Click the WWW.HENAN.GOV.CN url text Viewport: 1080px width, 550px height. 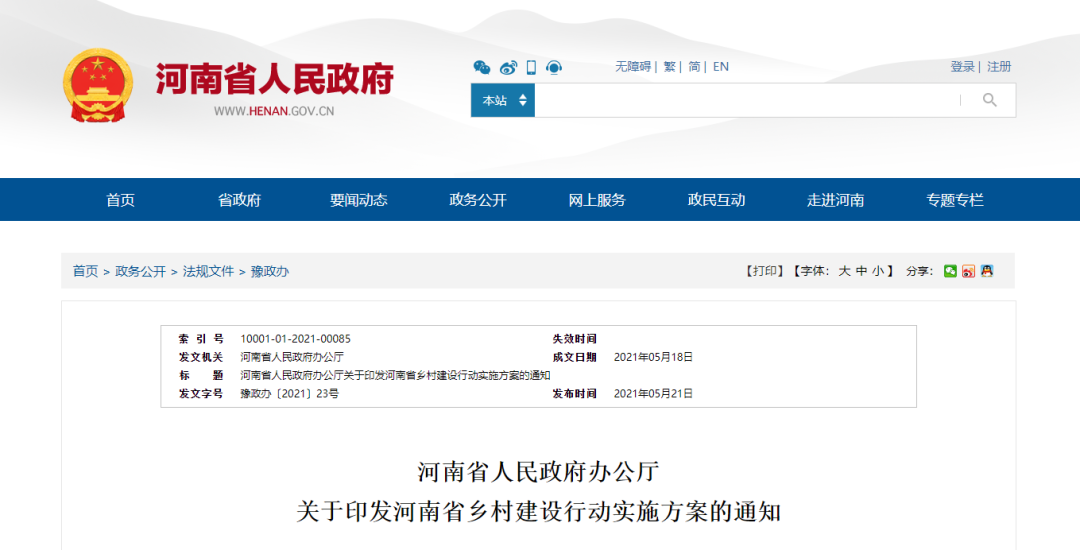tap(273, 111)
